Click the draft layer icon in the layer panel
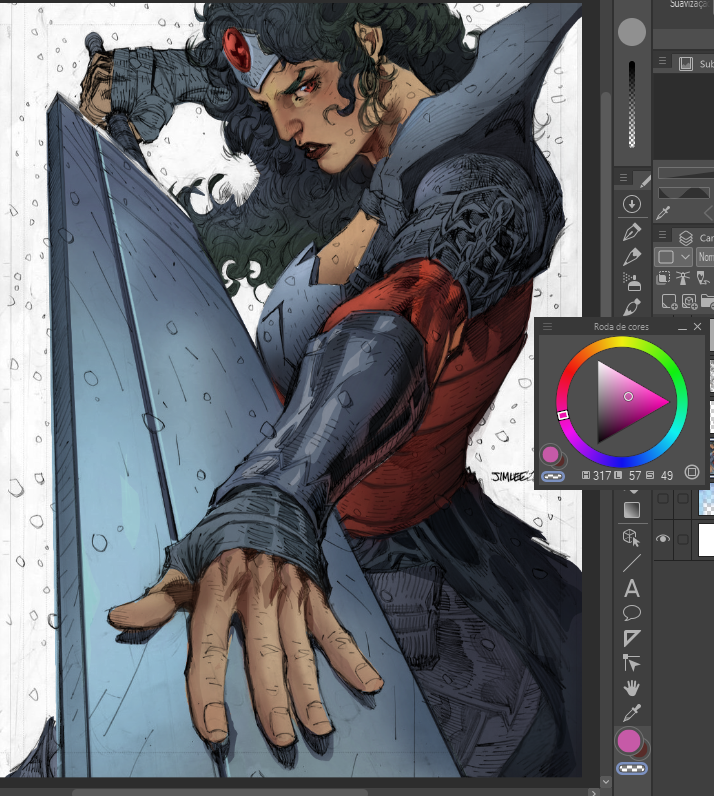 point(703,278)
